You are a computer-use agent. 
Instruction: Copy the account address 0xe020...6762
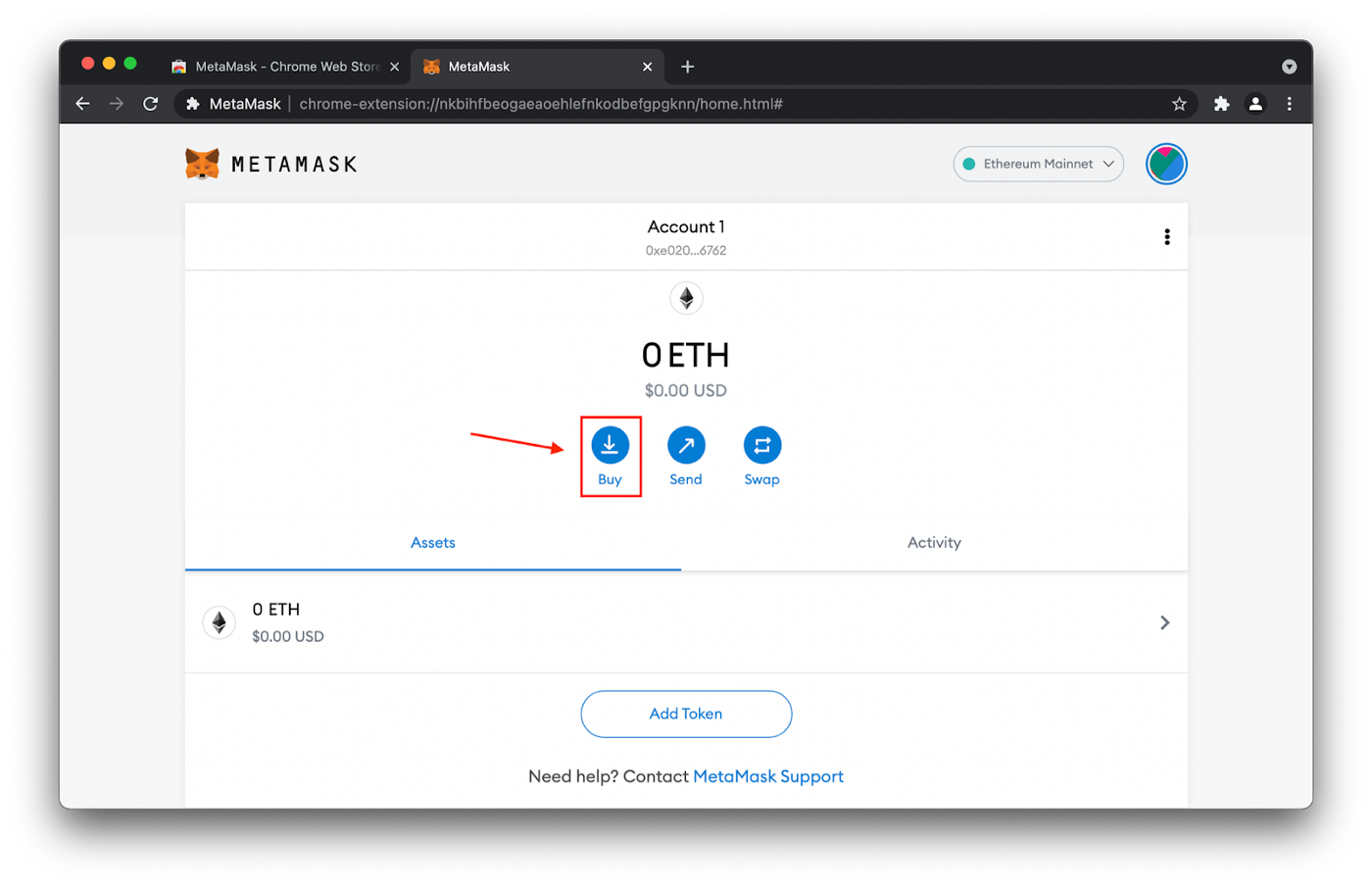686,251
